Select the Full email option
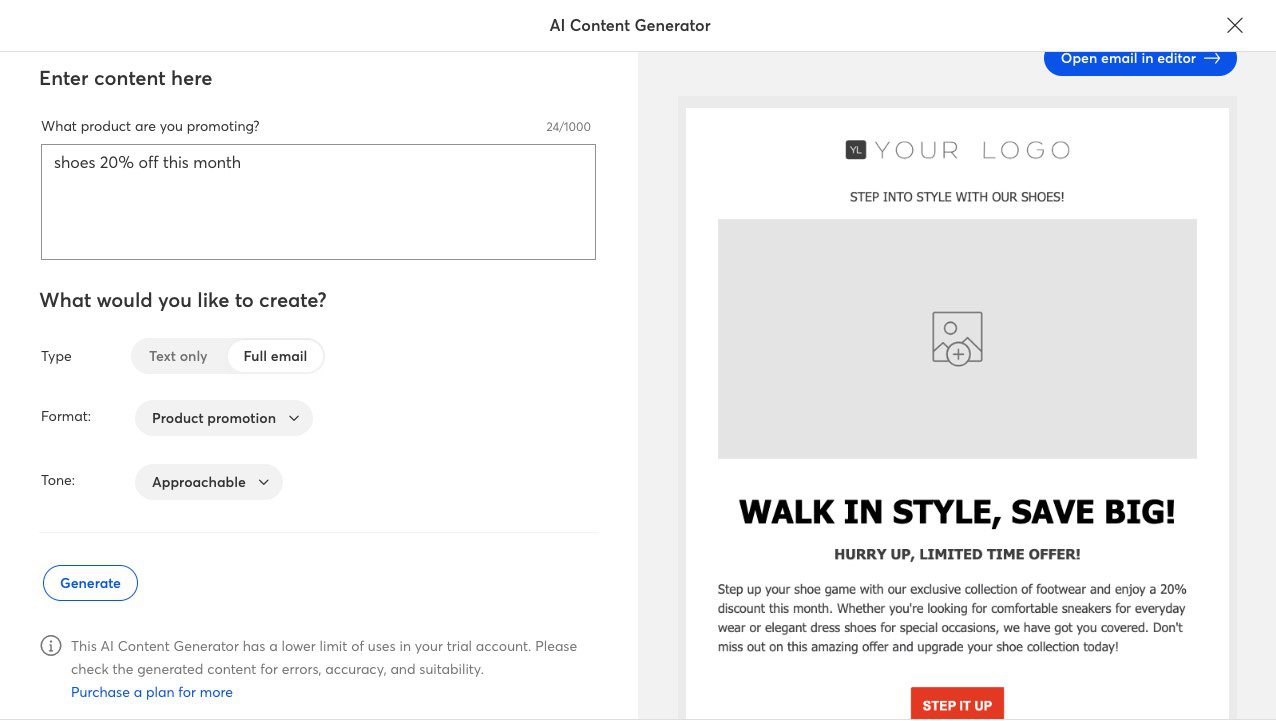This screenshot has width=1276, height=721. tap(275, 356)
